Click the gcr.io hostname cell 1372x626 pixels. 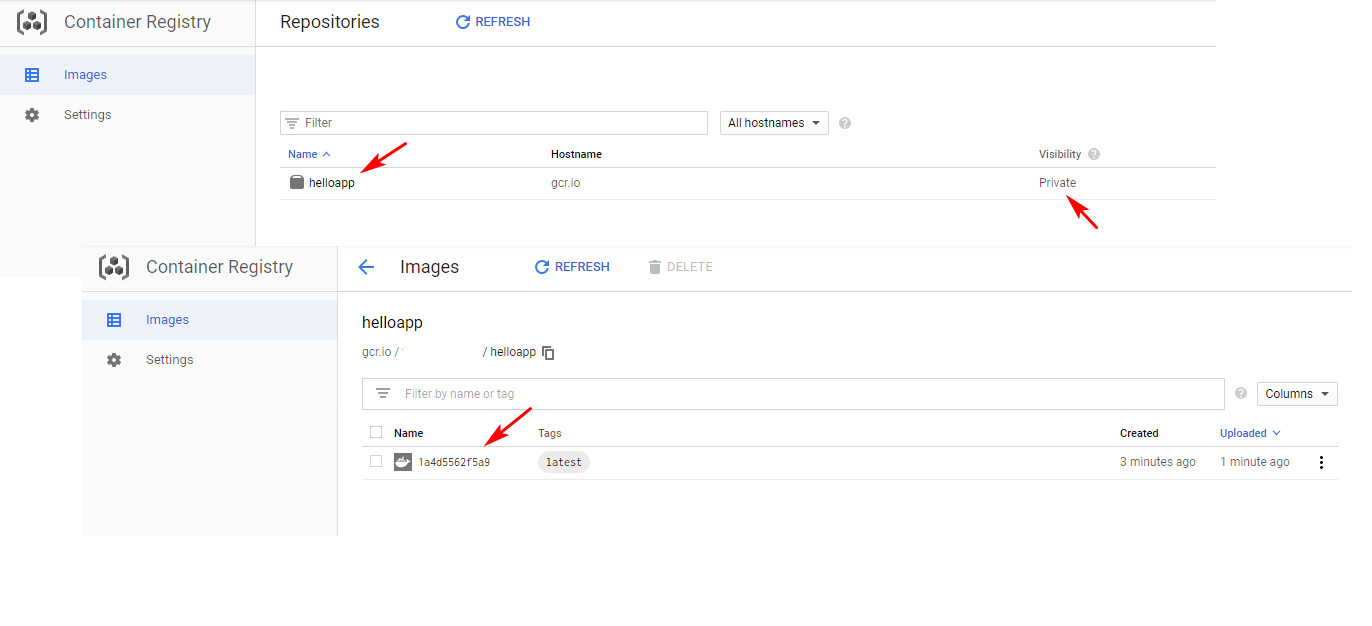(x=565, y=183)
